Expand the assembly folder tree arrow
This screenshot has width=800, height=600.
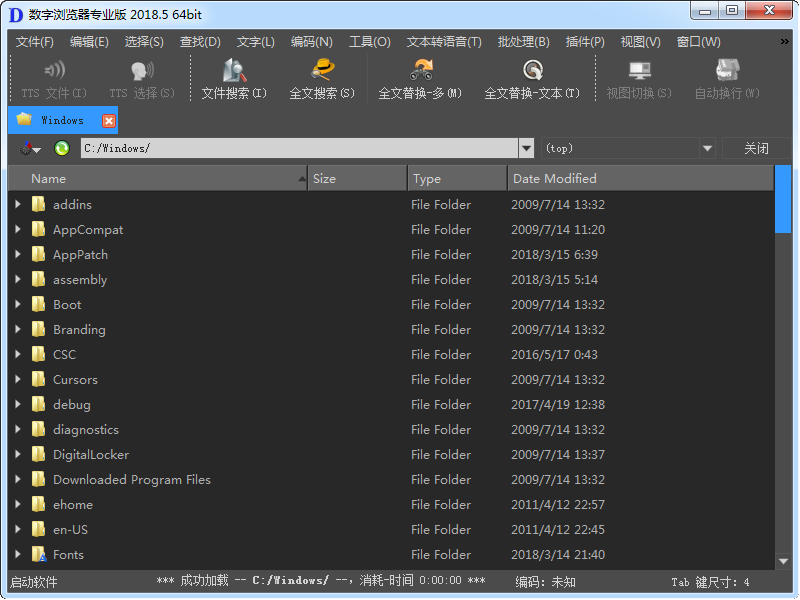18,279
